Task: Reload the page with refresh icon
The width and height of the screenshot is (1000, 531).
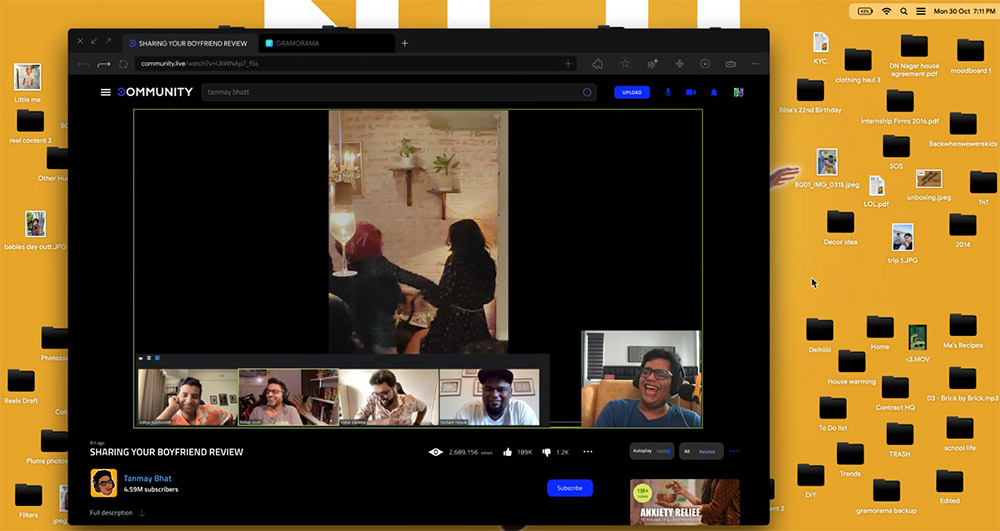Action: 123,64
